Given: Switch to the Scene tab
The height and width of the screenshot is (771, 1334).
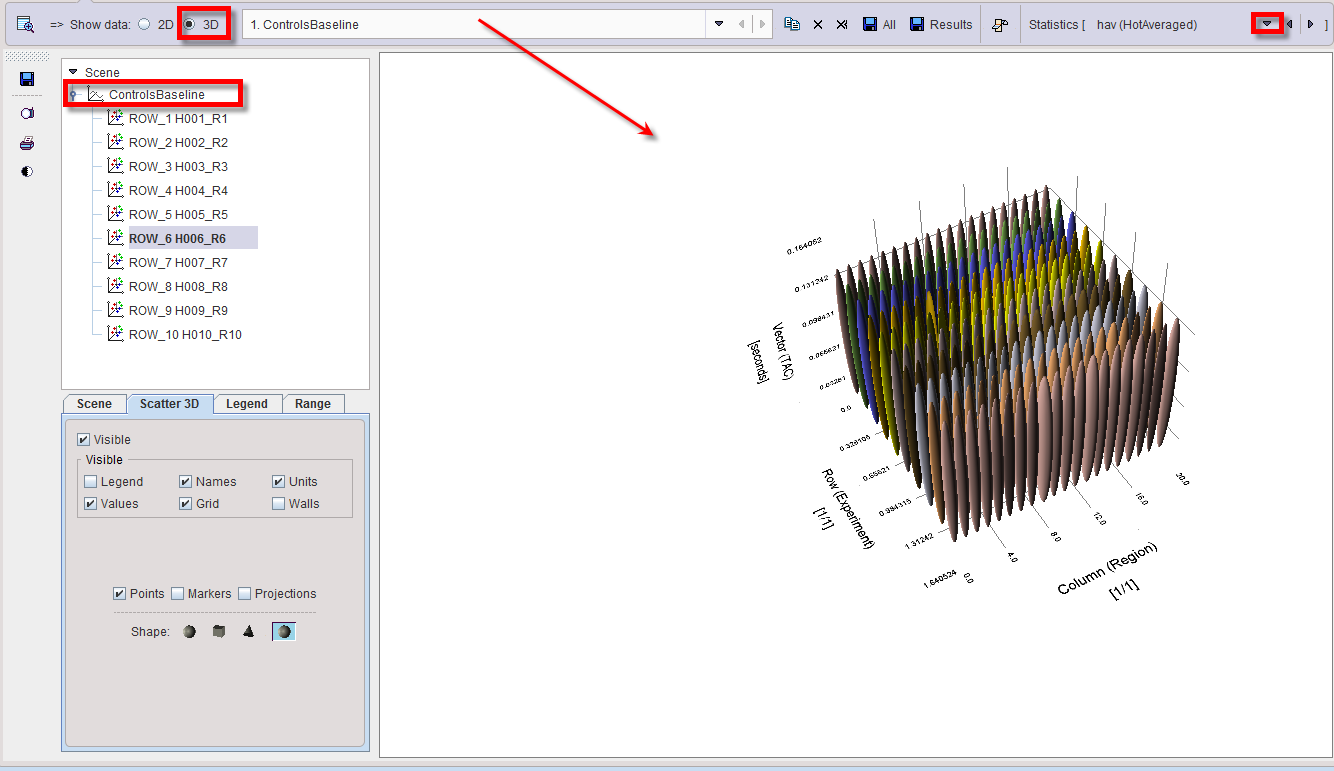Looking at the screenshot, I should 94,404.
